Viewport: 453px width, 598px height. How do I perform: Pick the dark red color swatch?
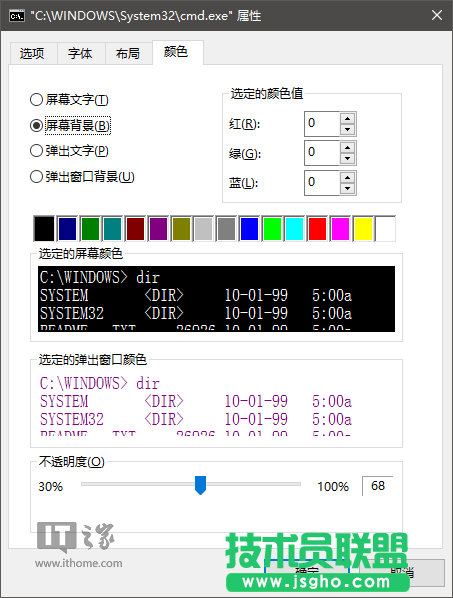click(x=135, y=228)
